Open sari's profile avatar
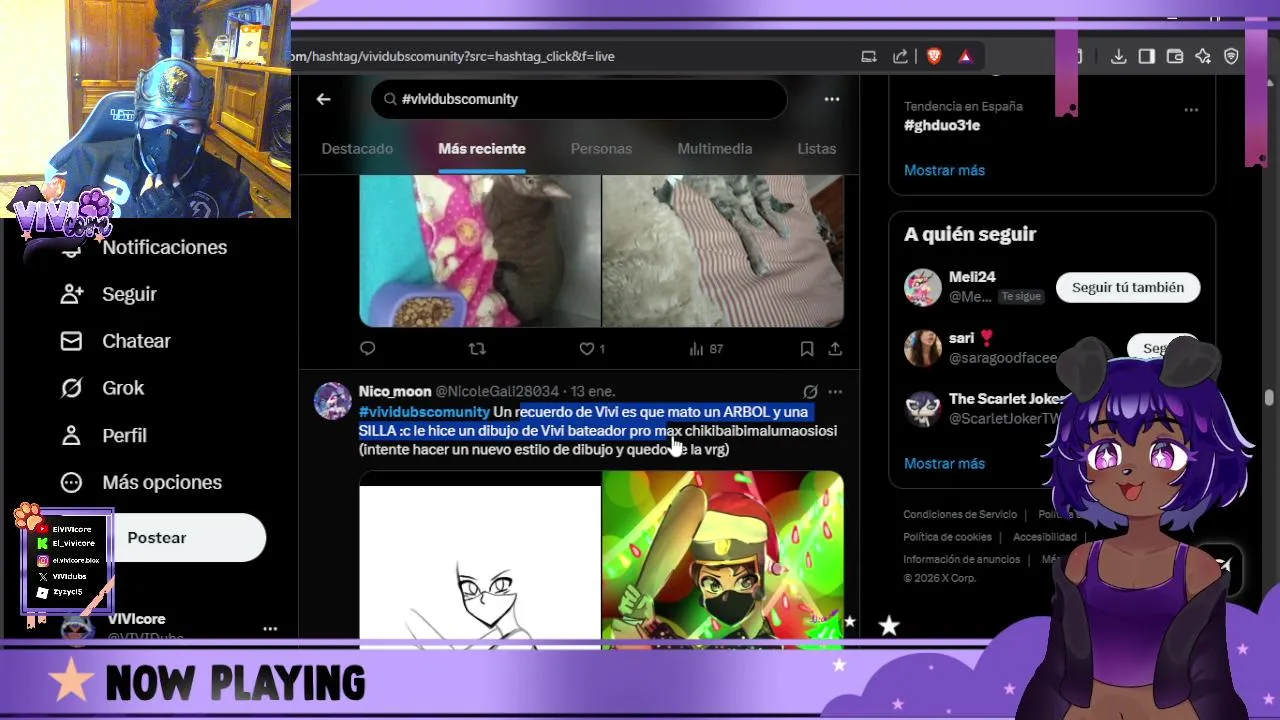The image size is (1280, 720). pyautogui.click(x=922, y=348)
